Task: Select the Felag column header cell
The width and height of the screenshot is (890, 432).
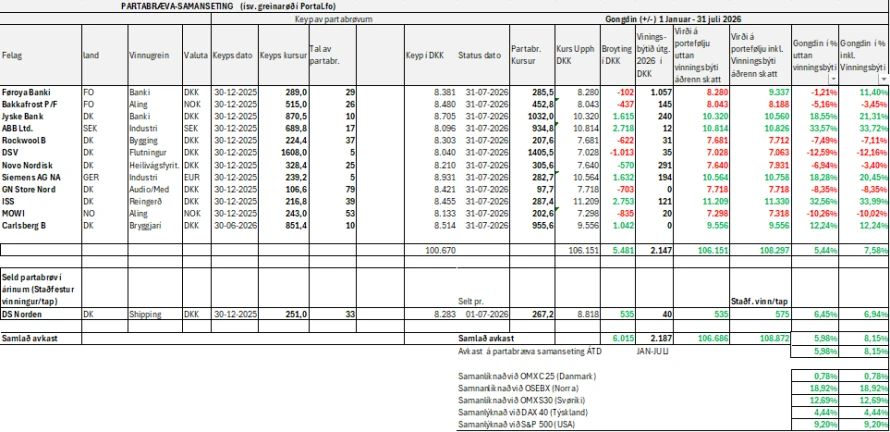Action: [x=41, y=55]
